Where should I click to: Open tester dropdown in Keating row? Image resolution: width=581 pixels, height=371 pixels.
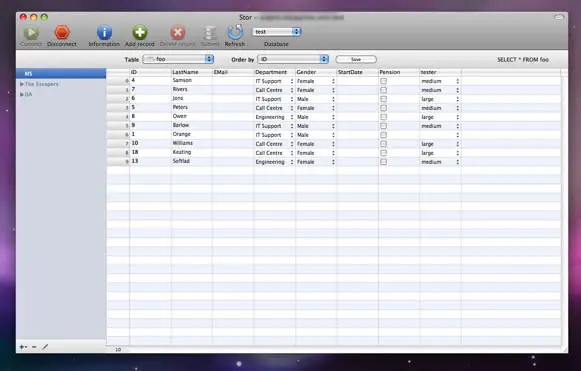click(440, 153)
